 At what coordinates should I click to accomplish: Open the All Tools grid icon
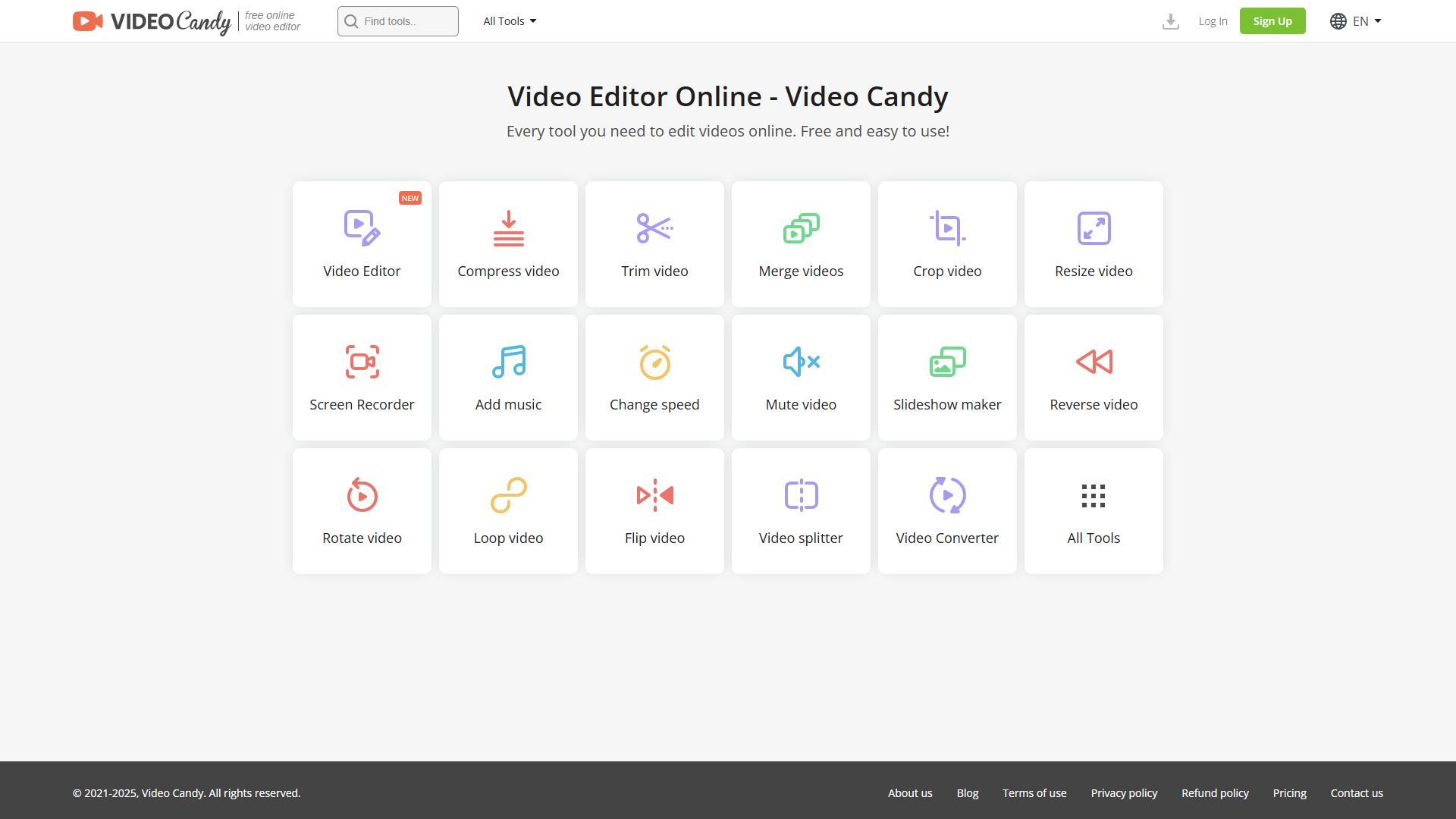[x=1094, y=495]
